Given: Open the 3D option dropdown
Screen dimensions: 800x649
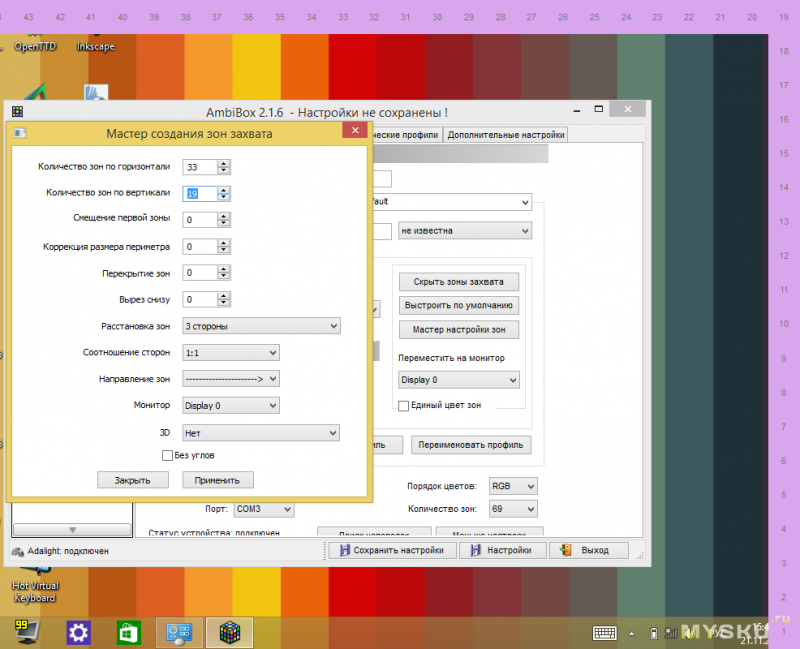Looking at the screenshot, I should point(262,433).
